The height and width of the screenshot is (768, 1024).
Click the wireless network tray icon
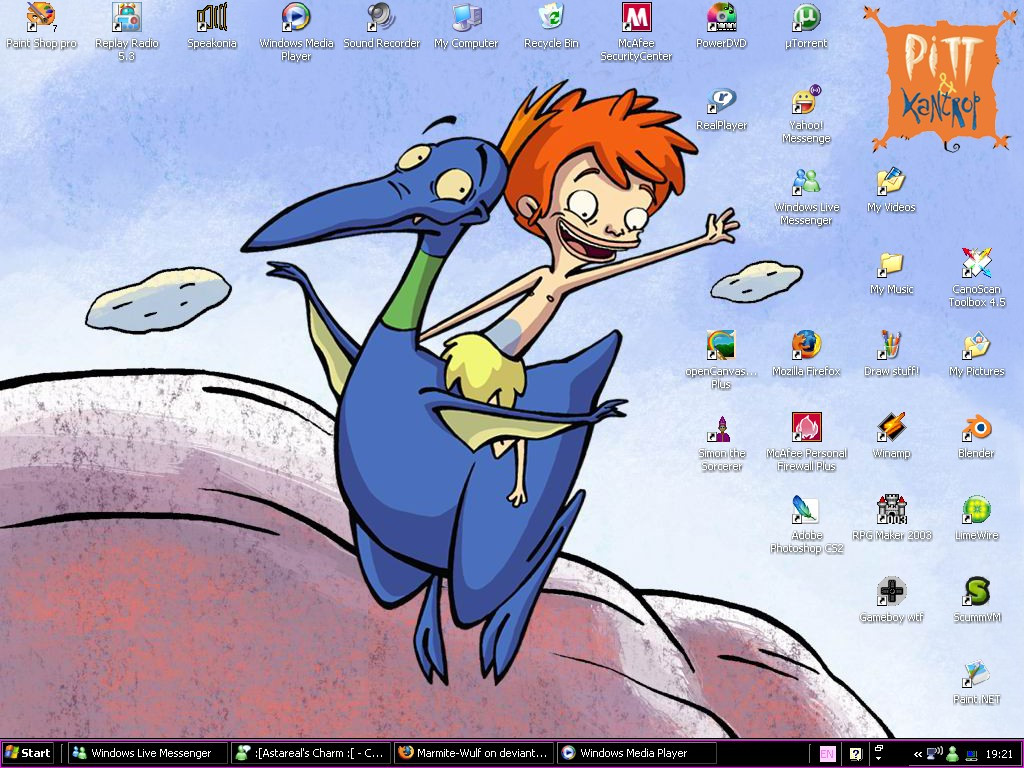tap(935, 754)
